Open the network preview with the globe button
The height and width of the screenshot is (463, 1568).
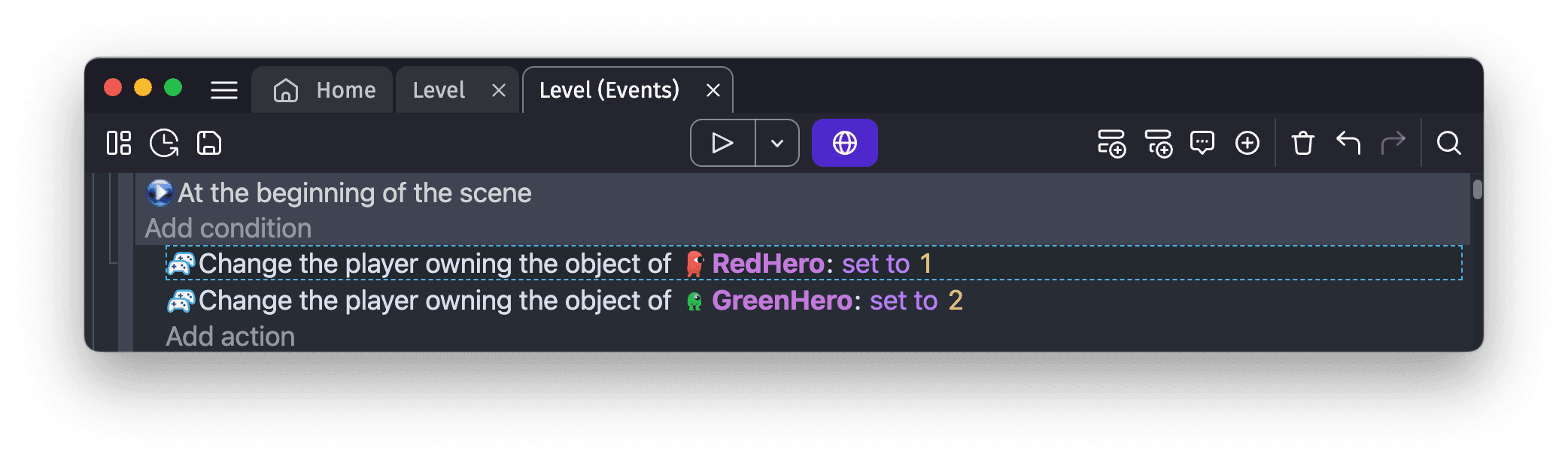click(x=845, y=142)
